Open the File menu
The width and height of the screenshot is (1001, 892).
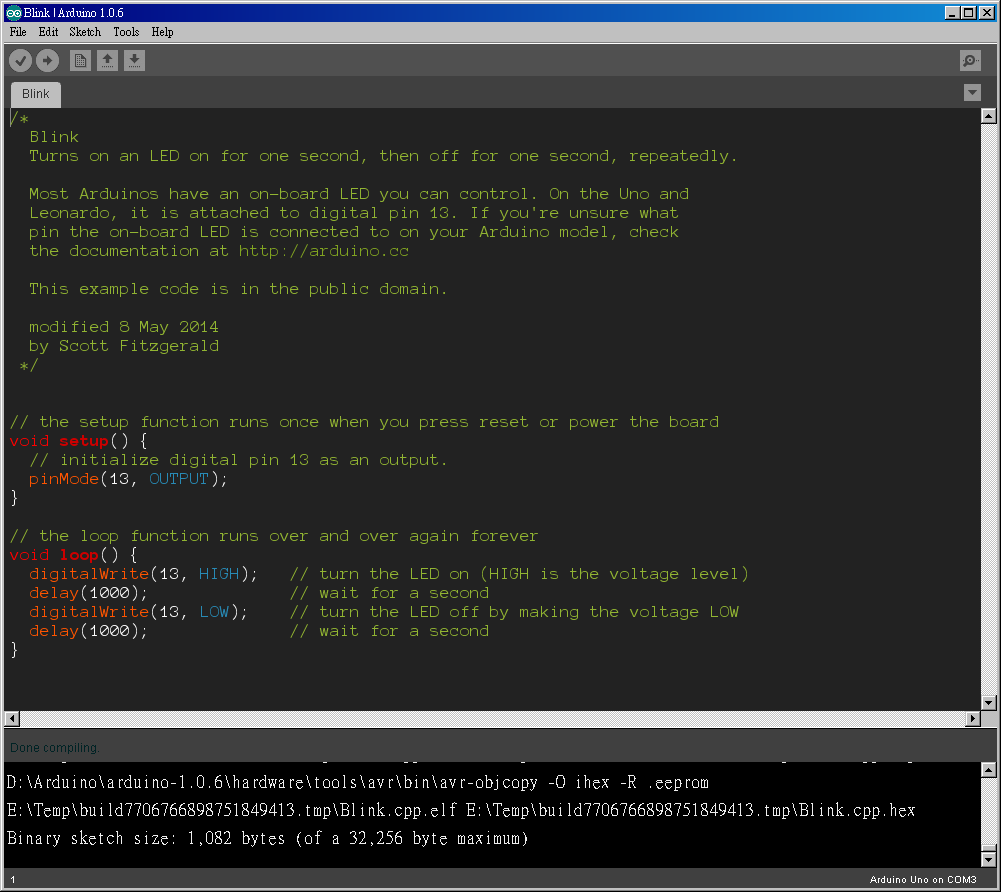pyautogui.click(x=18, y=32)
